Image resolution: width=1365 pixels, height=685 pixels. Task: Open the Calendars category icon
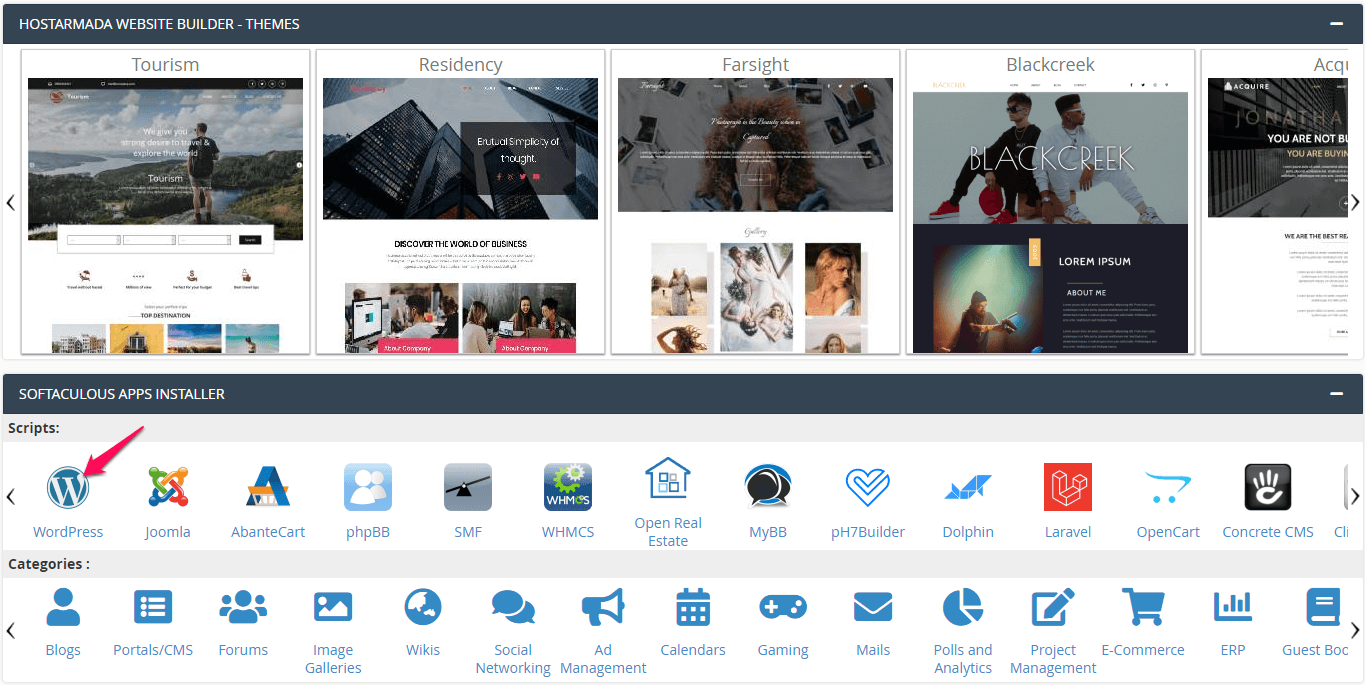pyautogui.click(x=693, y=607)
